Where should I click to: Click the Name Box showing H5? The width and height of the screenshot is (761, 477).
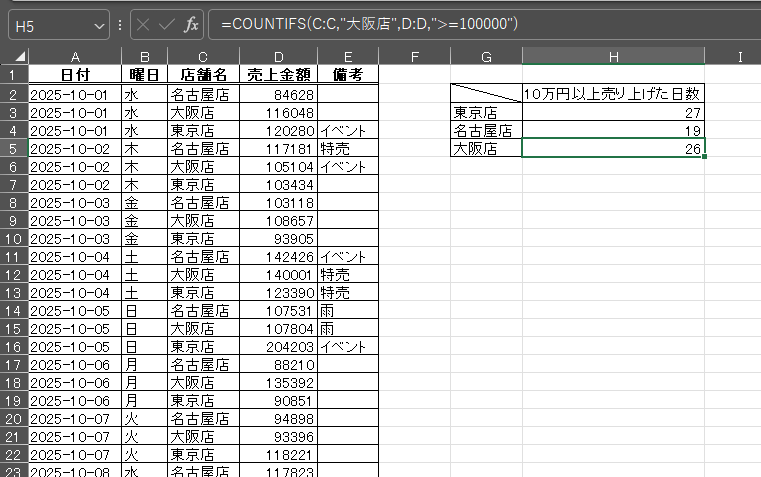50,24
